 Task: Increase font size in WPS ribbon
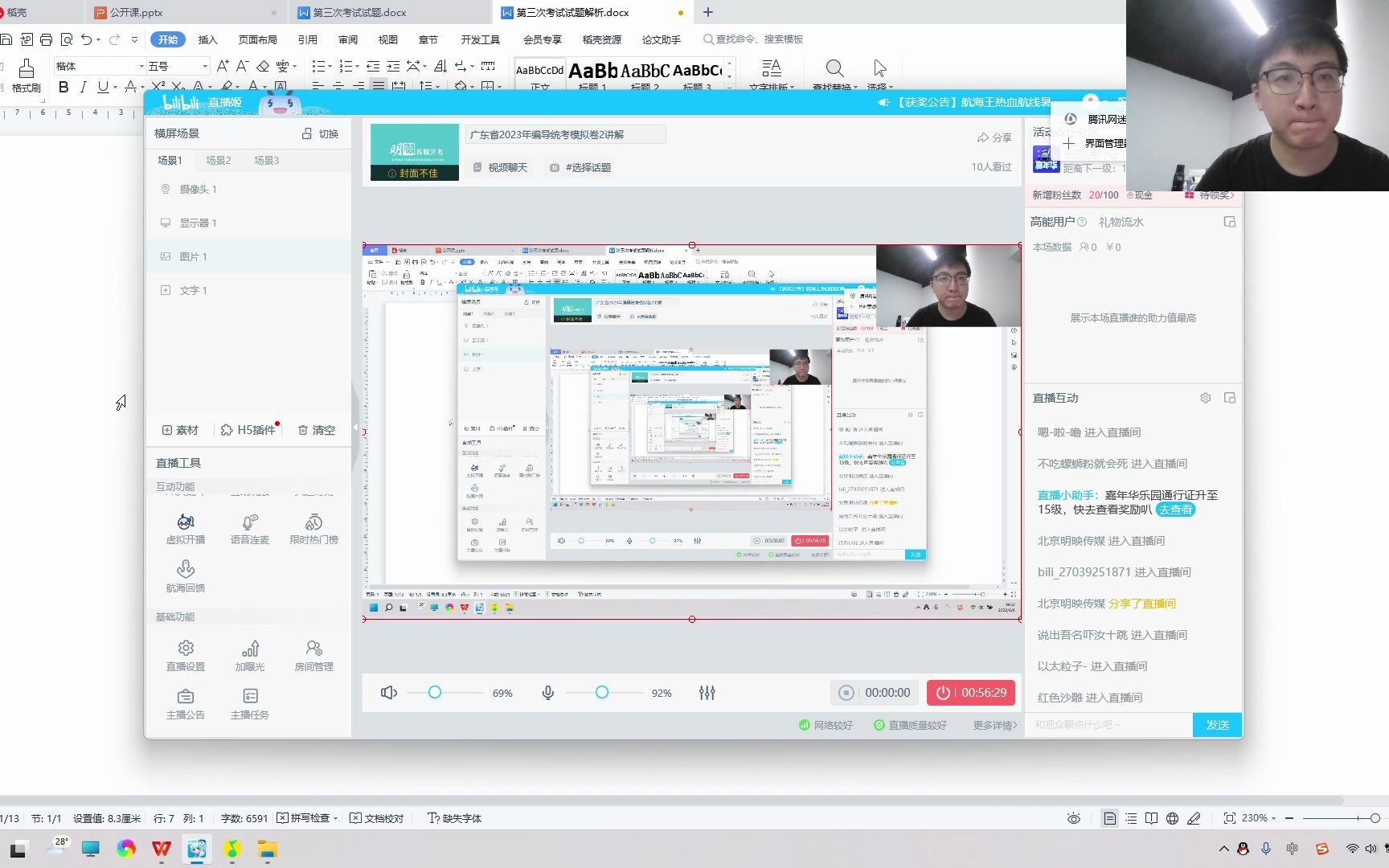click(x=223, y=66)
